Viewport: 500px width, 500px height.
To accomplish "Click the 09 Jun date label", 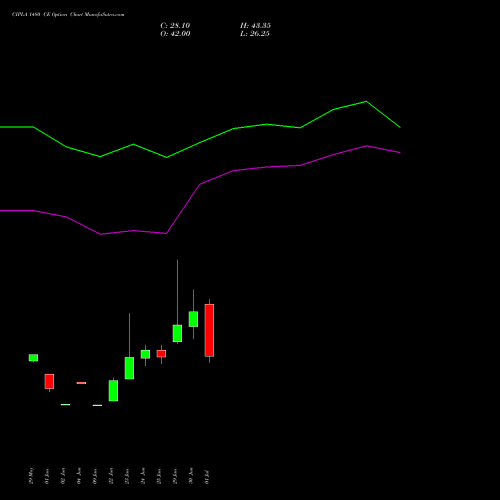I will pyautogui.click(x=95, y=477).
